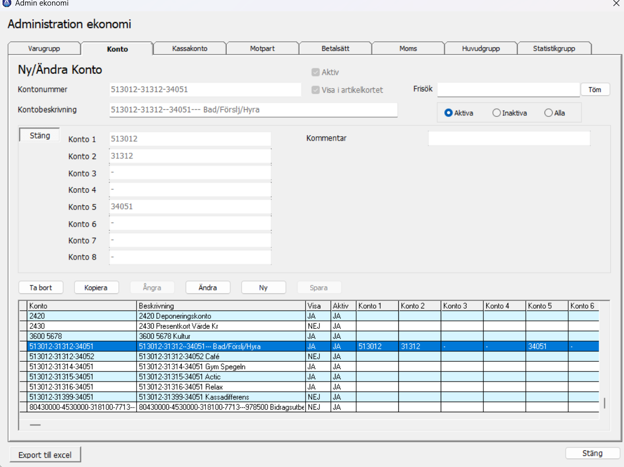The height and width of the screenshot is (467, 624).
Task: Click the row selector of row 2420
Action: 23,316
